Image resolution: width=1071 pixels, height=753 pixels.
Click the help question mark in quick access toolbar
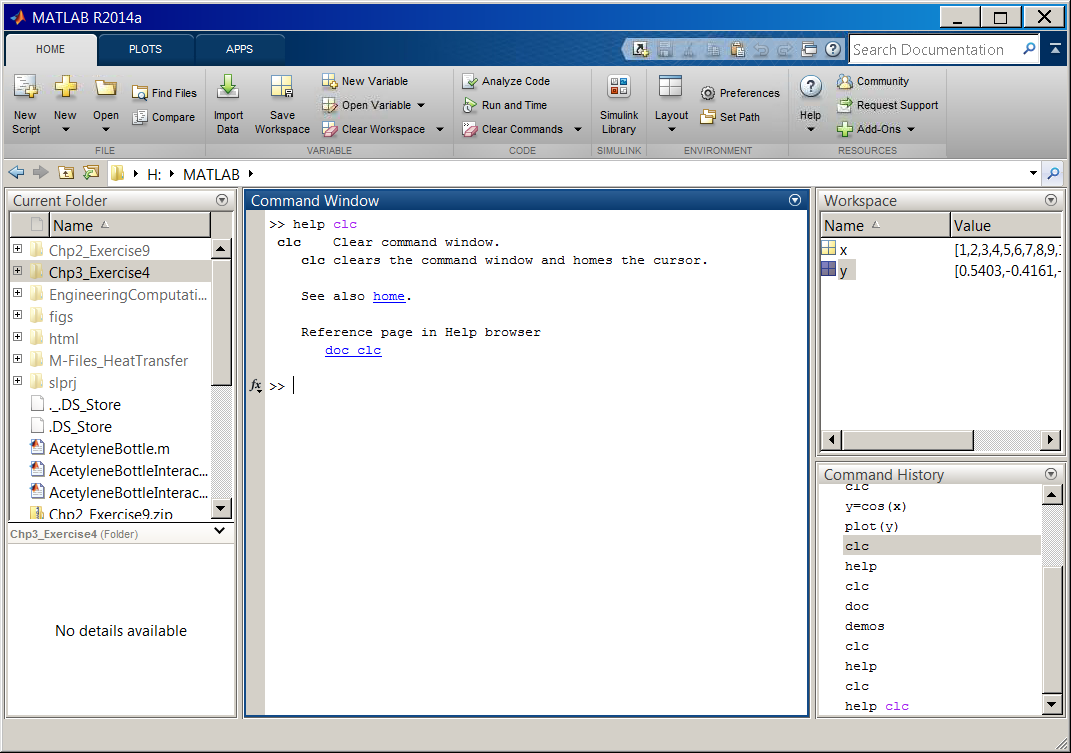[x=832, y=49]
